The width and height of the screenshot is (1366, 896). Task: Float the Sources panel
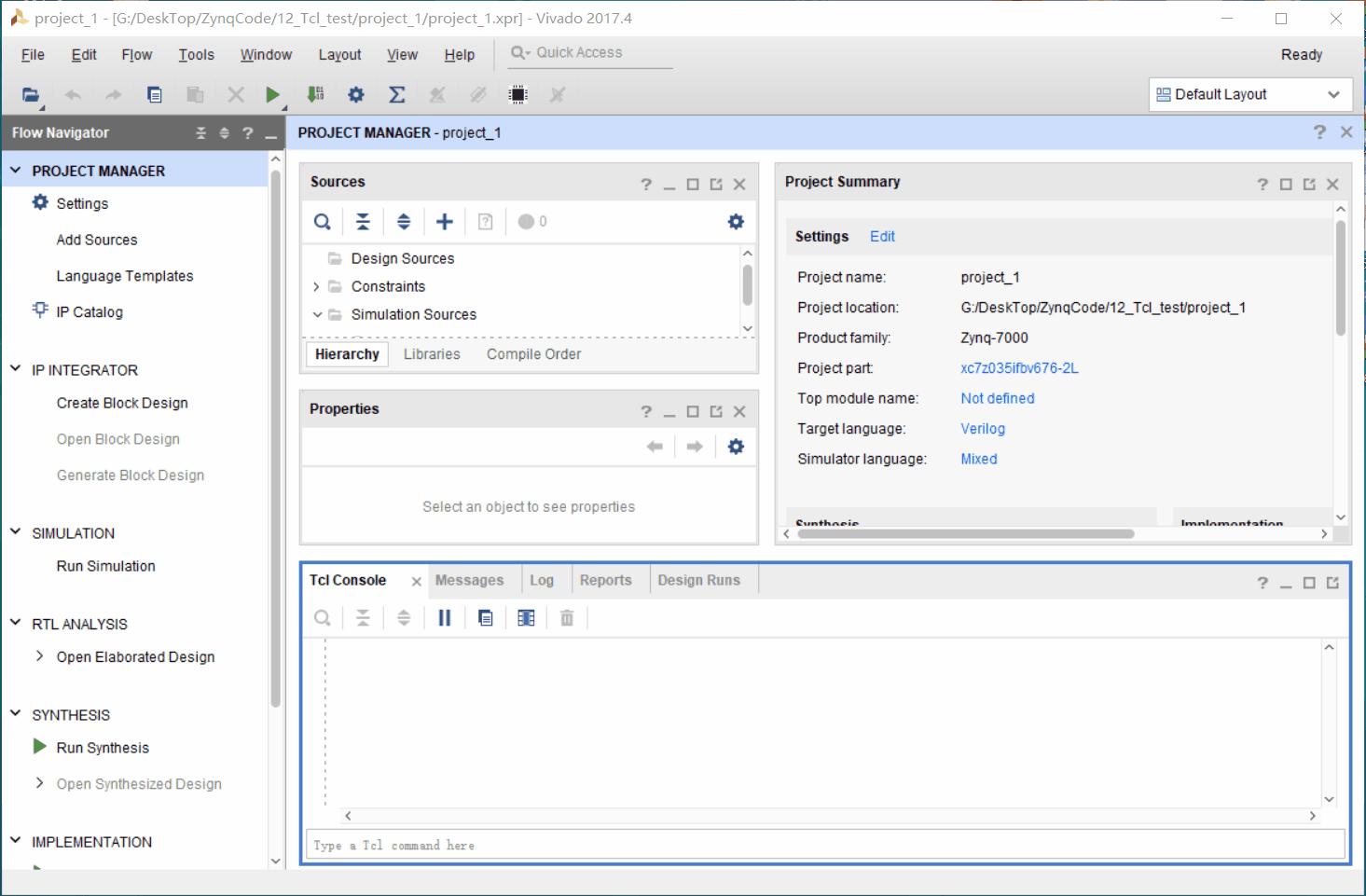click(x=716, y=185)
